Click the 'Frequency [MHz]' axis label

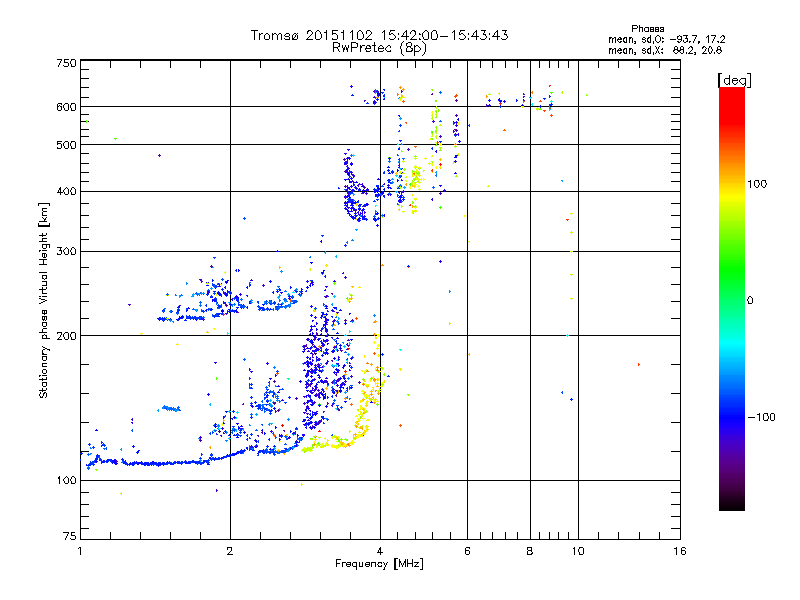click(379, 564)
